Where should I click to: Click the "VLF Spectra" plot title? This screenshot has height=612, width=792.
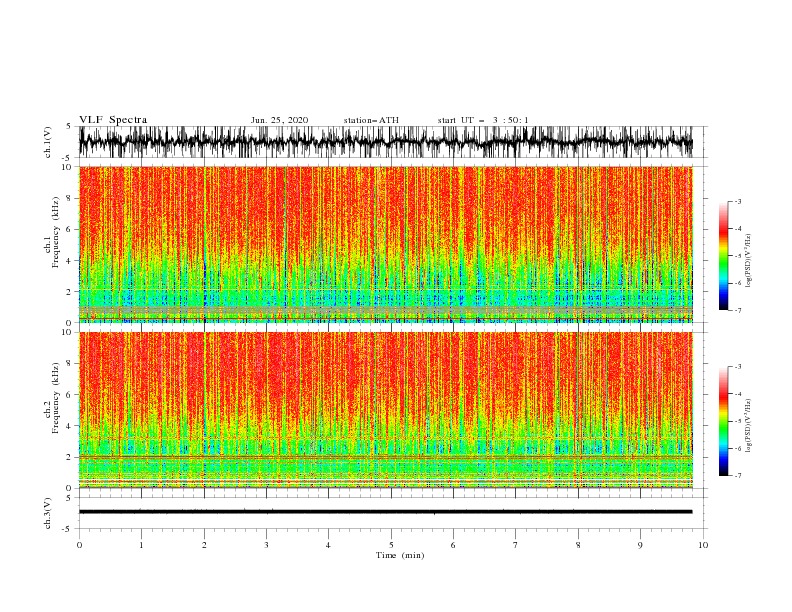point(113,120)
